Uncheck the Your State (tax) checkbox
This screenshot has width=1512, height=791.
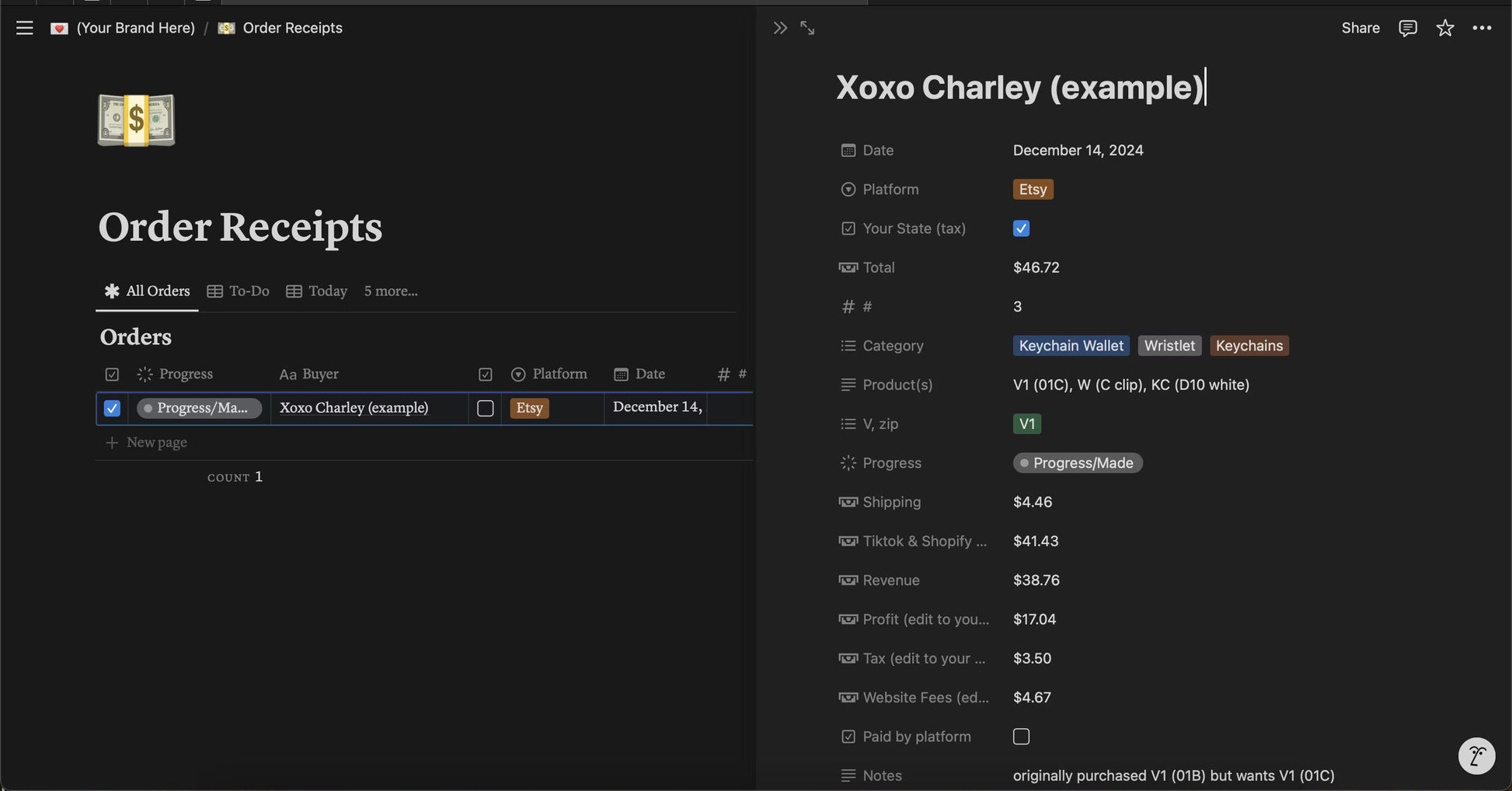point(1021,228)
